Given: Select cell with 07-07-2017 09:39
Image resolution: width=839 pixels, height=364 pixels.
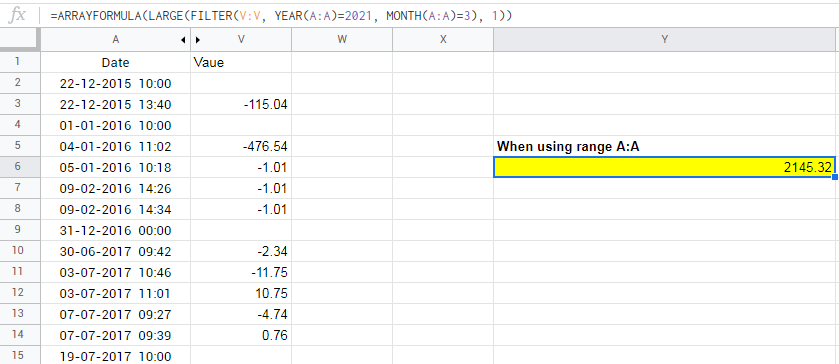Looking at the screenshot, I should click(116, 336).
